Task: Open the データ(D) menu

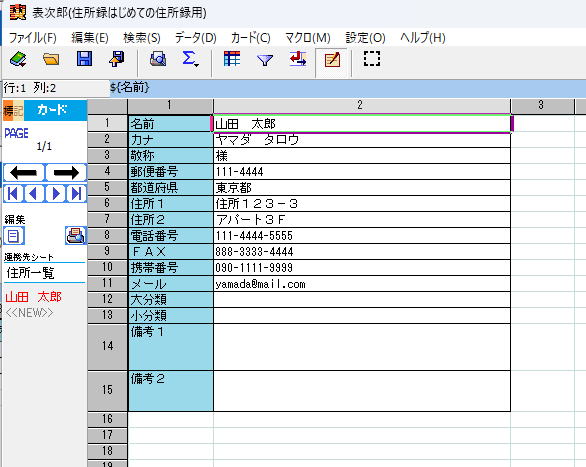Action: (195, 38)
